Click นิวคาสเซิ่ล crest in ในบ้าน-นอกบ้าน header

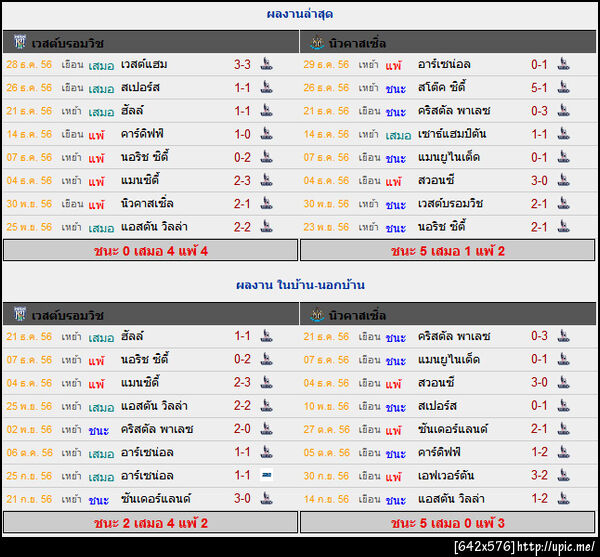317,314
